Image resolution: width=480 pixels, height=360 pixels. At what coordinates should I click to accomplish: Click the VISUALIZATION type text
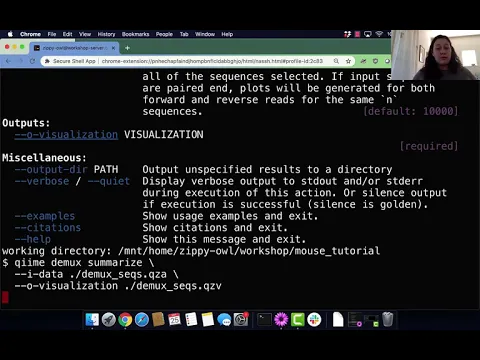(164, 135)
